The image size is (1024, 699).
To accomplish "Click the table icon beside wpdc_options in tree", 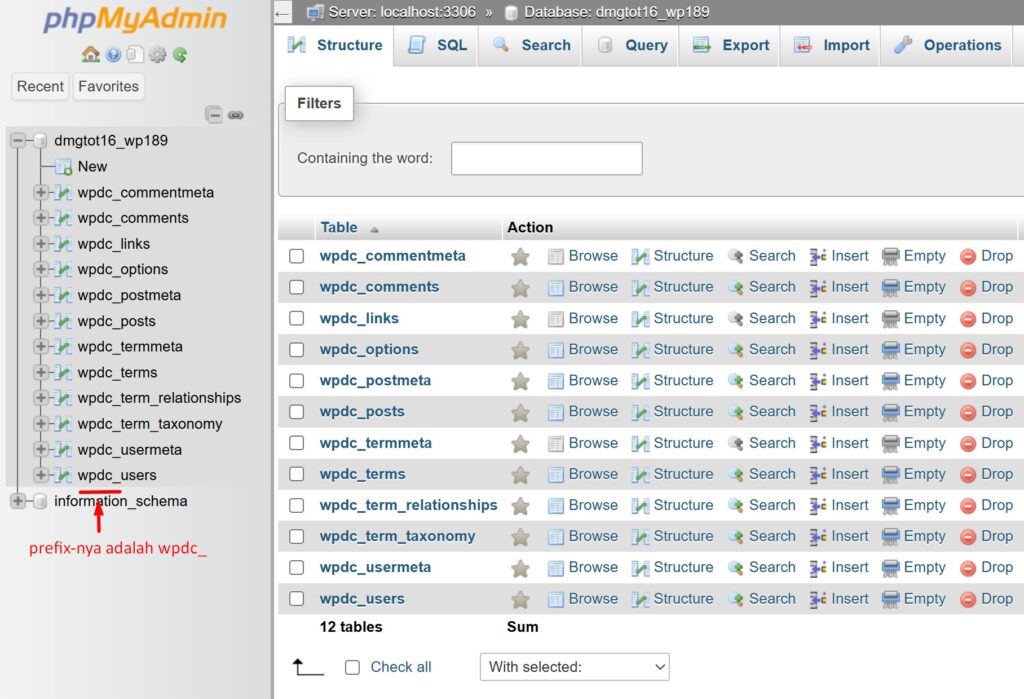I will [x=64, y=269].
